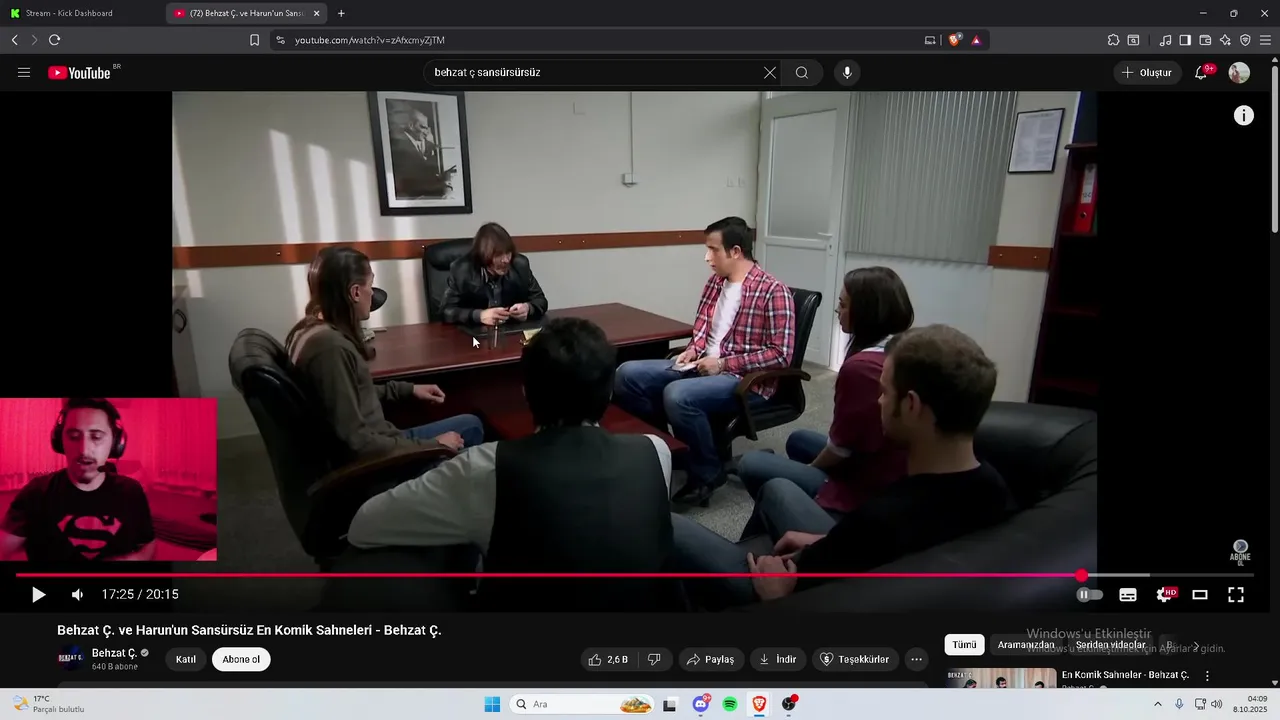Open options for En Komik Sahneler video
Image resolution: width=1280 pixels, height=720 pixels.
(x=1207, y=676)
